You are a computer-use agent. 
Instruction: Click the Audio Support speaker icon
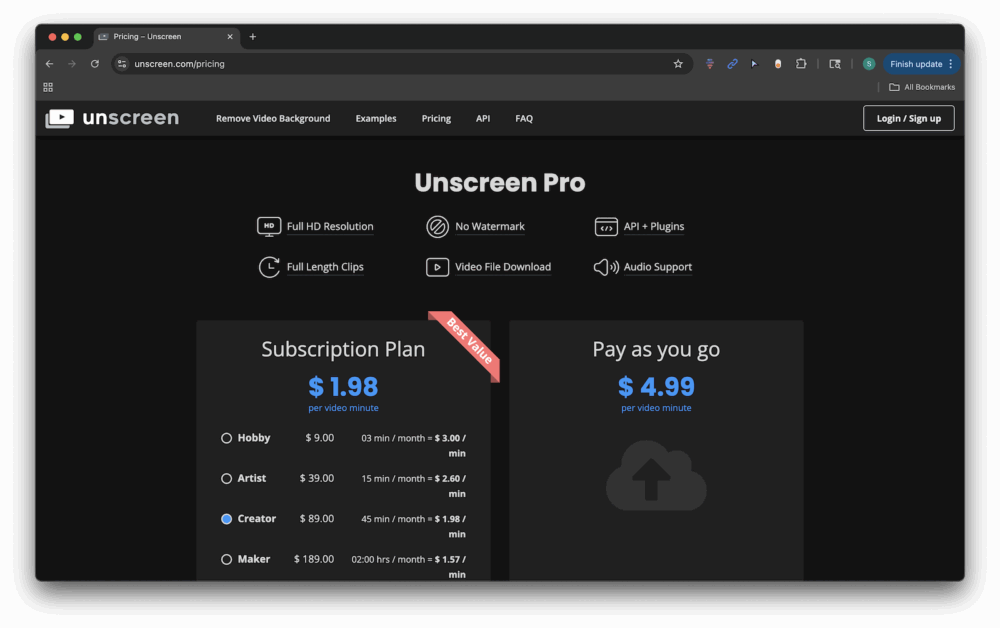pos(606,267)
